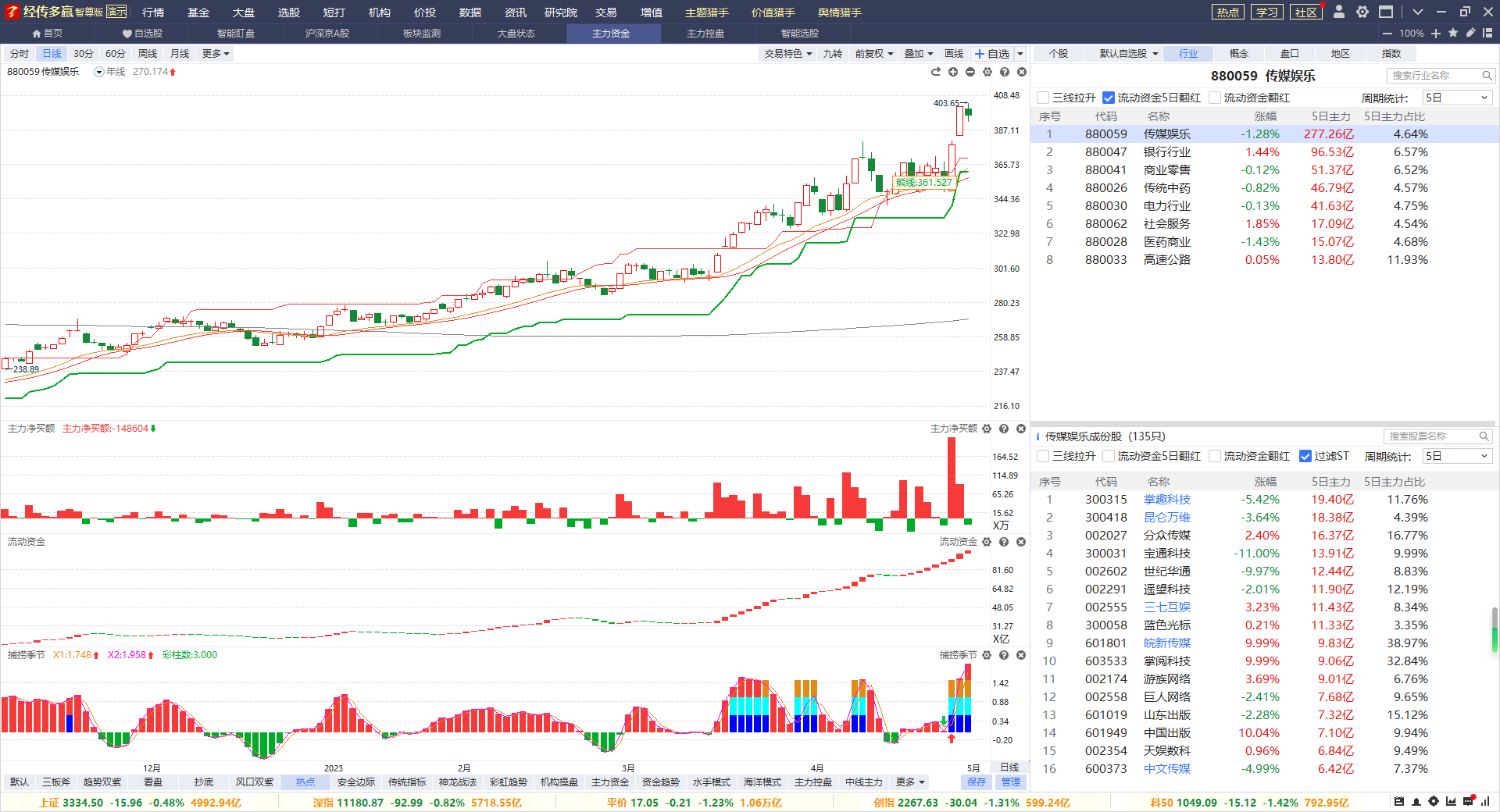The width and height of the screenshot is (1500, 812).
Task: Click the signal strength icon in status bar
Action: point(1485,801)
